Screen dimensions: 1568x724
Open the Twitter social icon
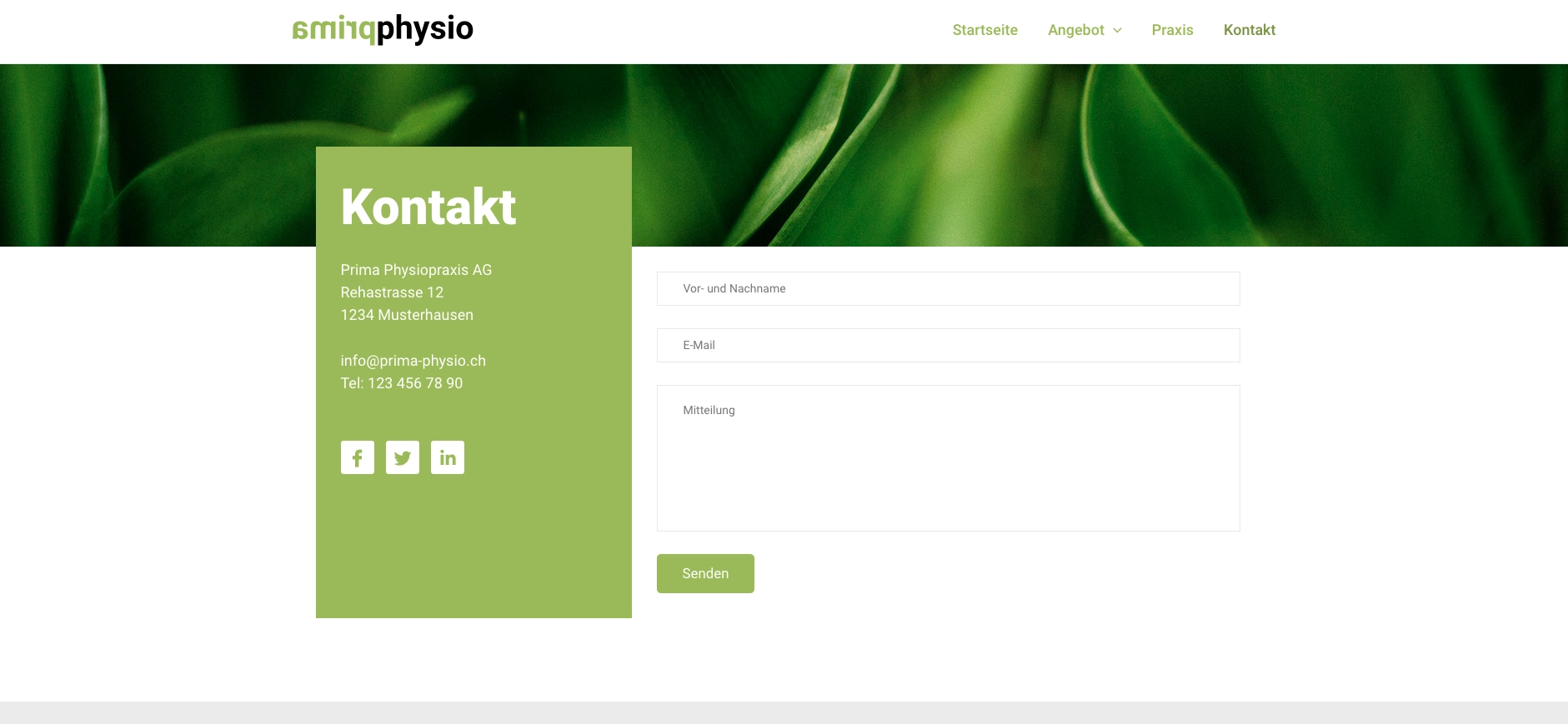pos(402,457)
